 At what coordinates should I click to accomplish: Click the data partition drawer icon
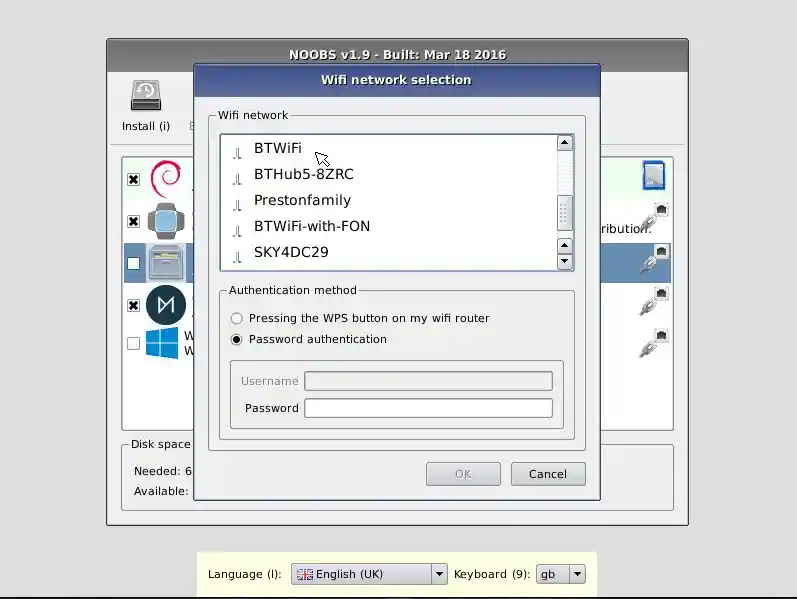point(166,263)
